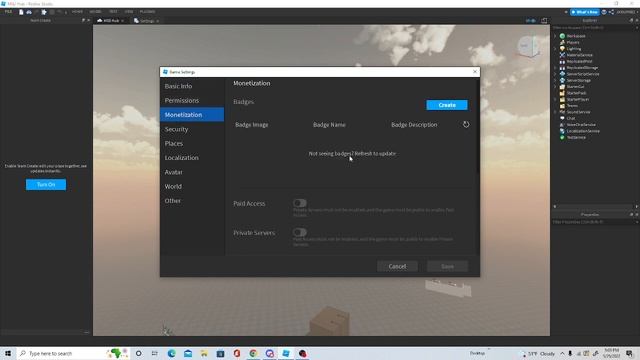Select the Workspace globe icon in Explorer
The height and width of the screenshot is (360, 640).
click(x=562, y=36)
